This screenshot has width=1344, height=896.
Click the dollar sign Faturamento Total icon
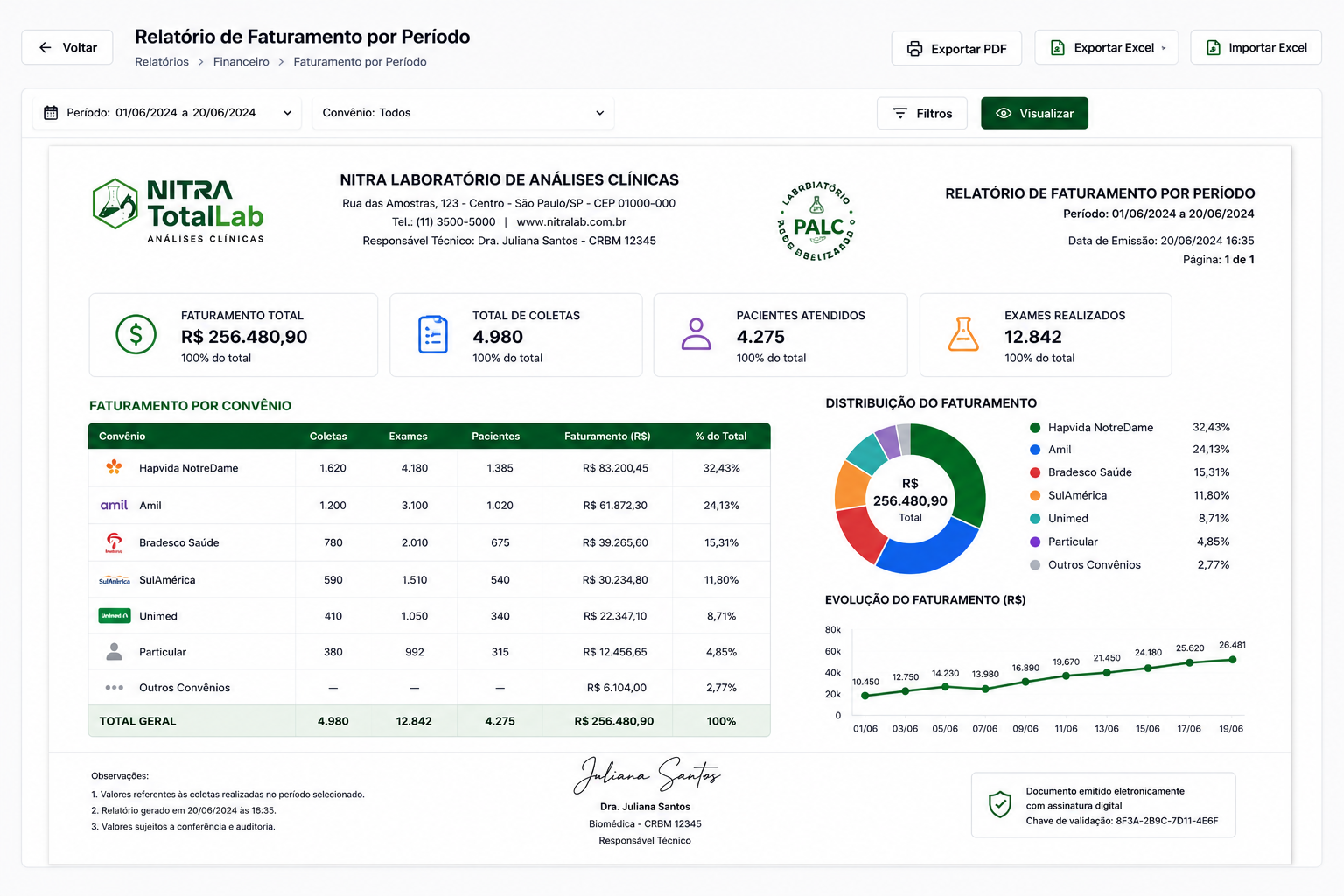tap(136, 334)
